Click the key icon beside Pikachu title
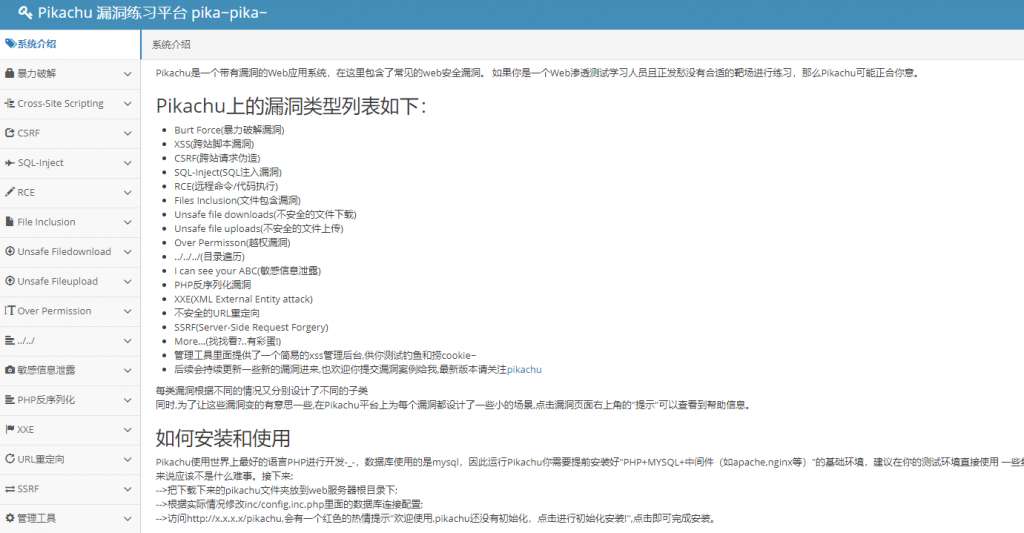The width and height of the screenshot is (1024, 533). pyautogui.click(x=25, y=12)
